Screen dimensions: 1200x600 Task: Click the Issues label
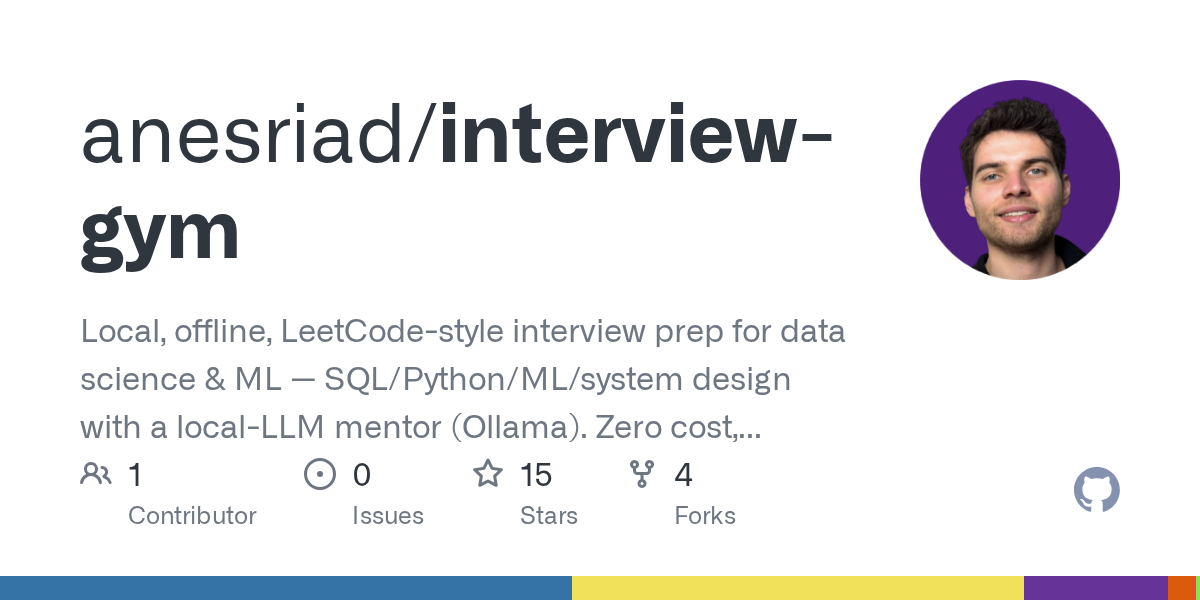pyautogui.click(x=388, y=516)
